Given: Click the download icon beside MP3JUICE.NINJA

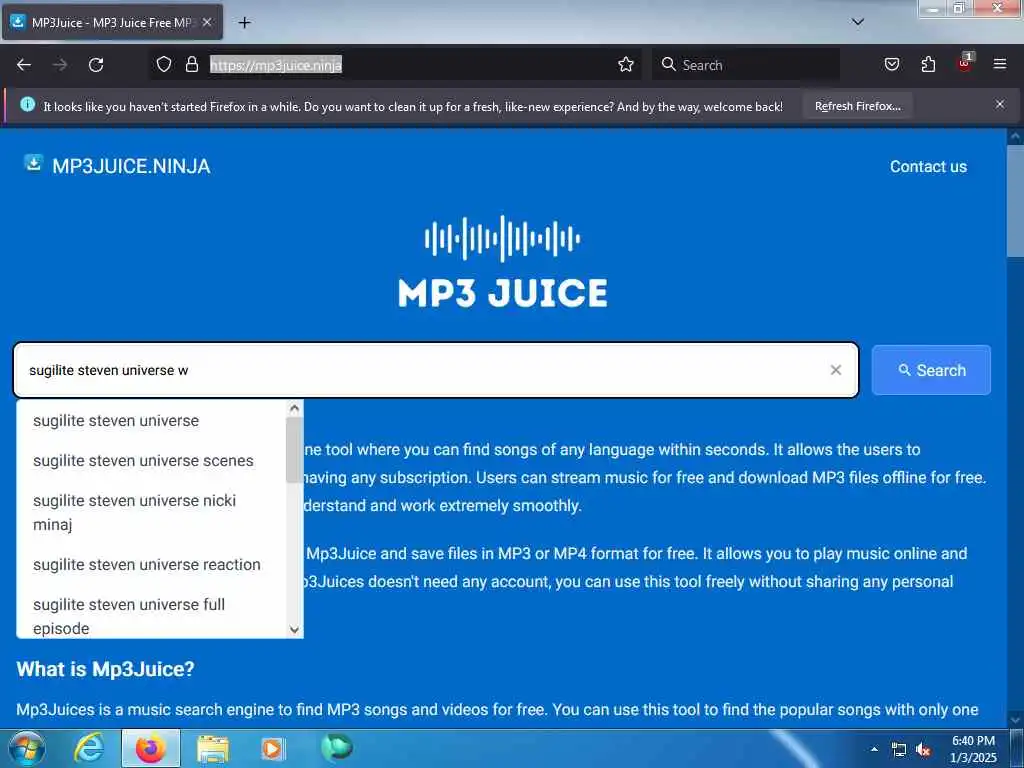Looking at the screenshot, I should pyautogui.click(x=33, y=163).
